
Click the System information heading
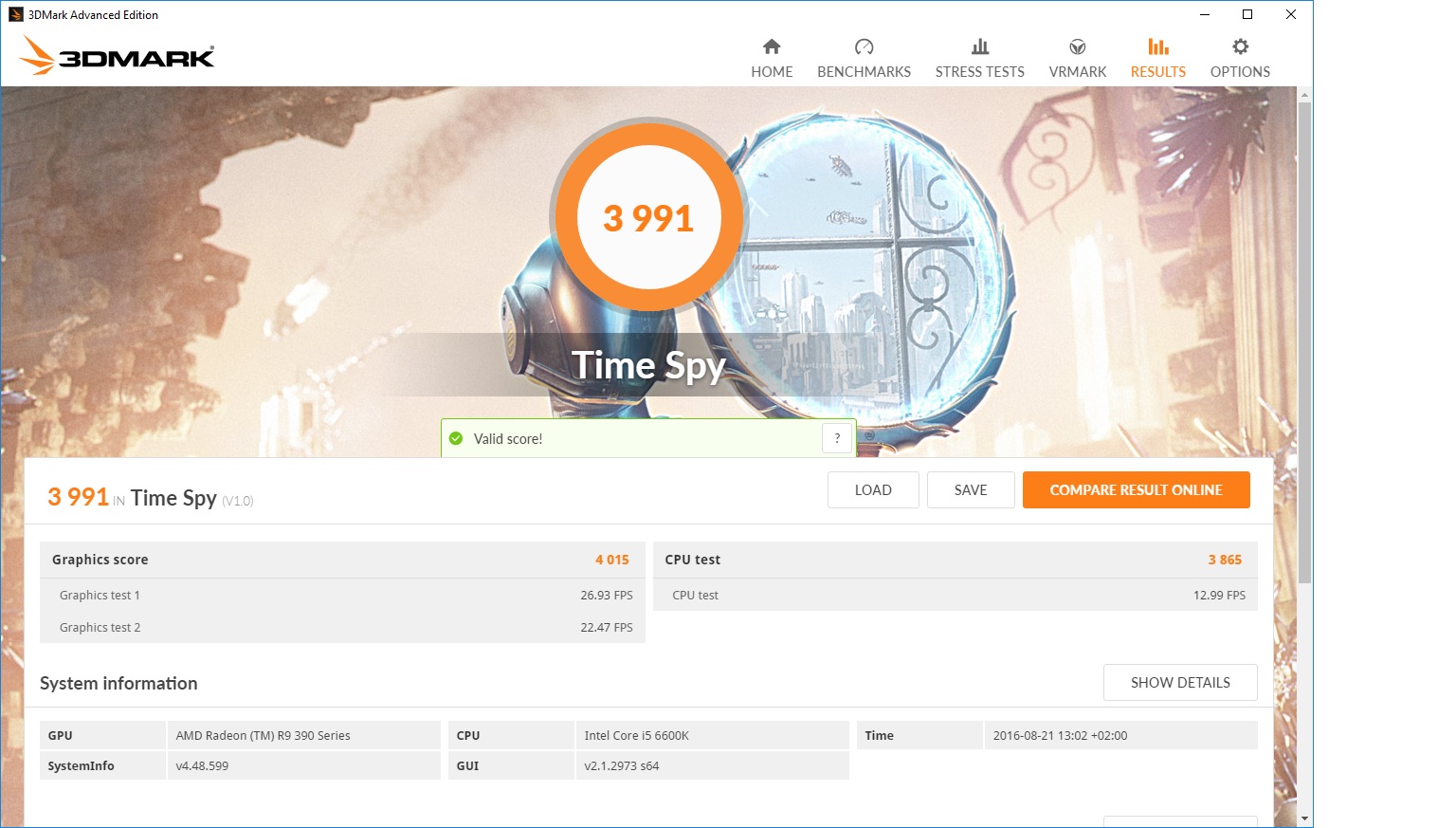click(x=118, y=683)
